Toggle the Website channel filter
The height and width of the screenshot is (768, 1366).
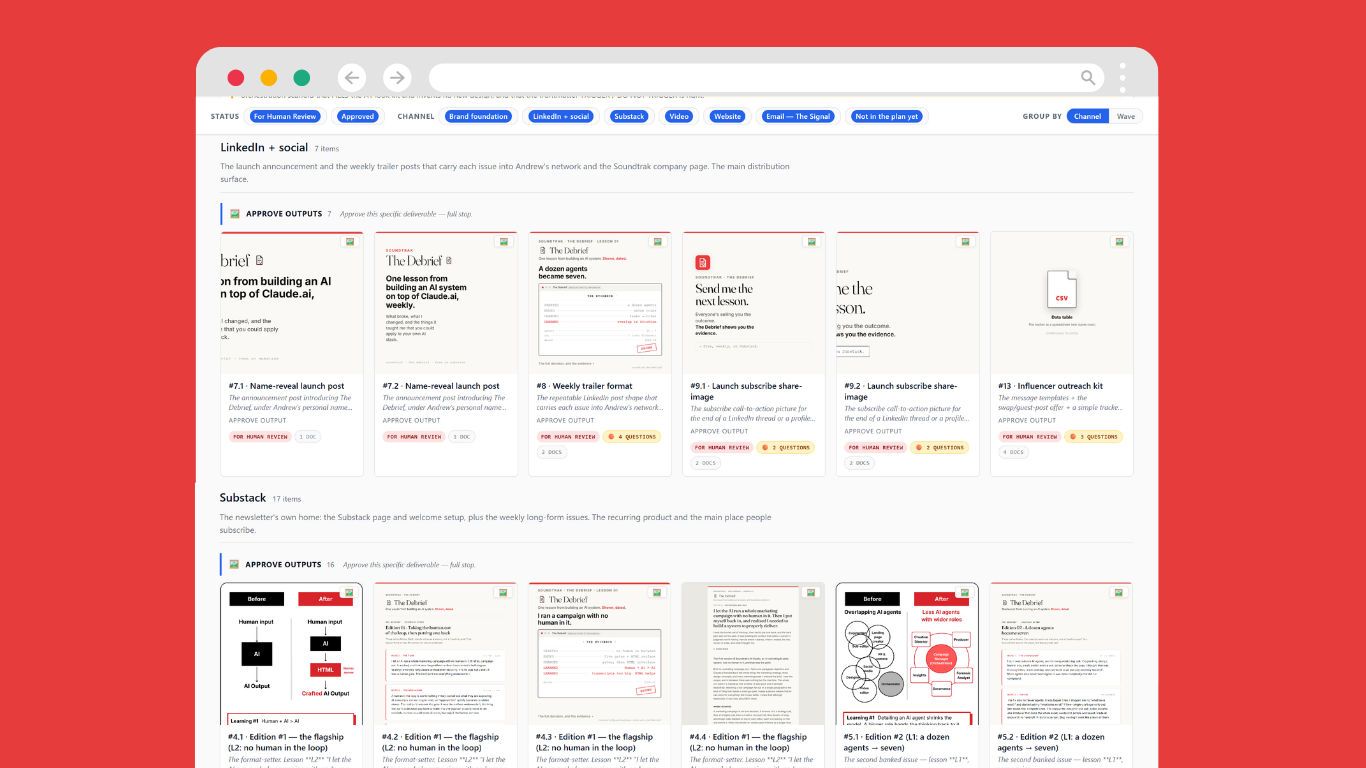tap(727, 116)
